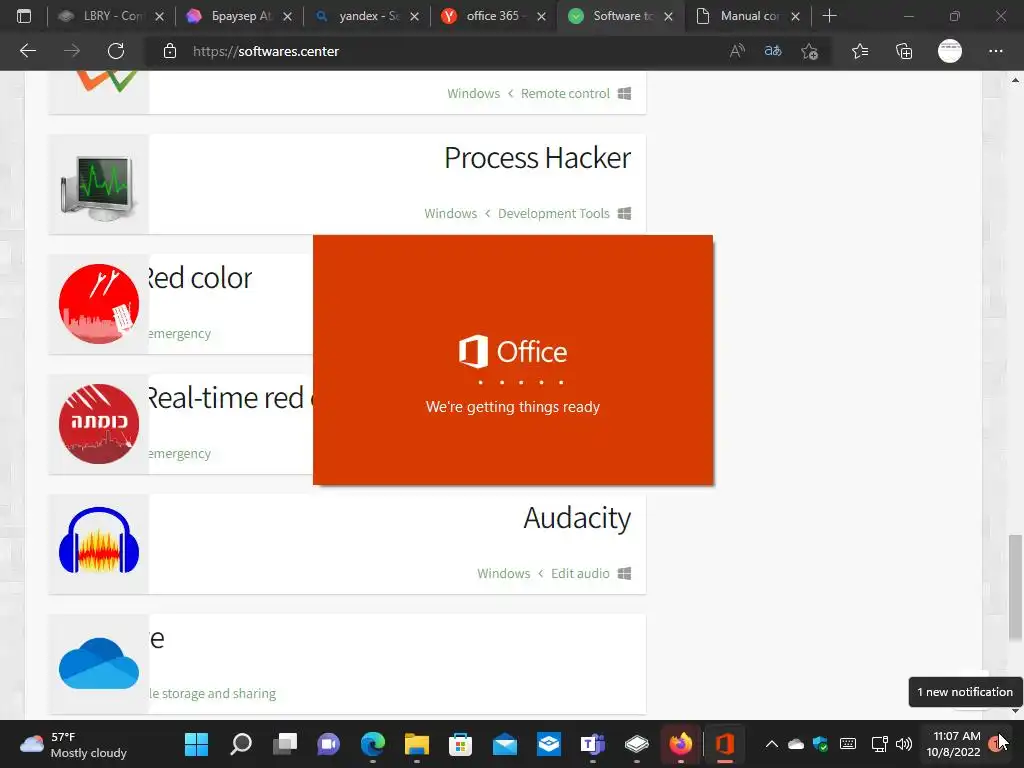Click emergency category under Real-time red
The image size is (1024, 768).
pos(180,454)
